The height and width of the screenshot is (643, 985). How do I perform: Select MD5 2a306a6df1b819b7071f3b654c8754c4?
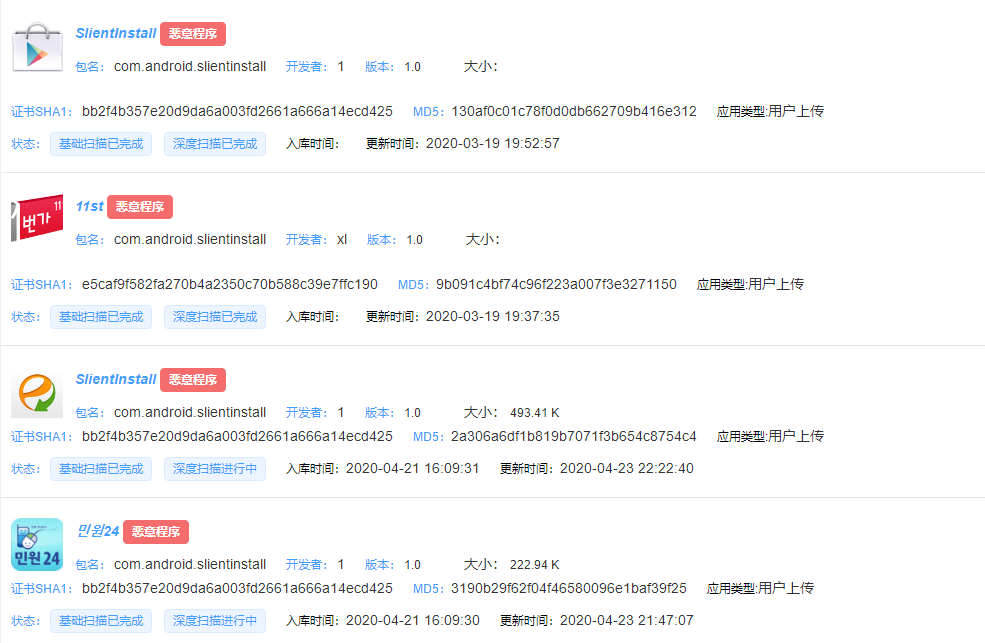point(574,436)
